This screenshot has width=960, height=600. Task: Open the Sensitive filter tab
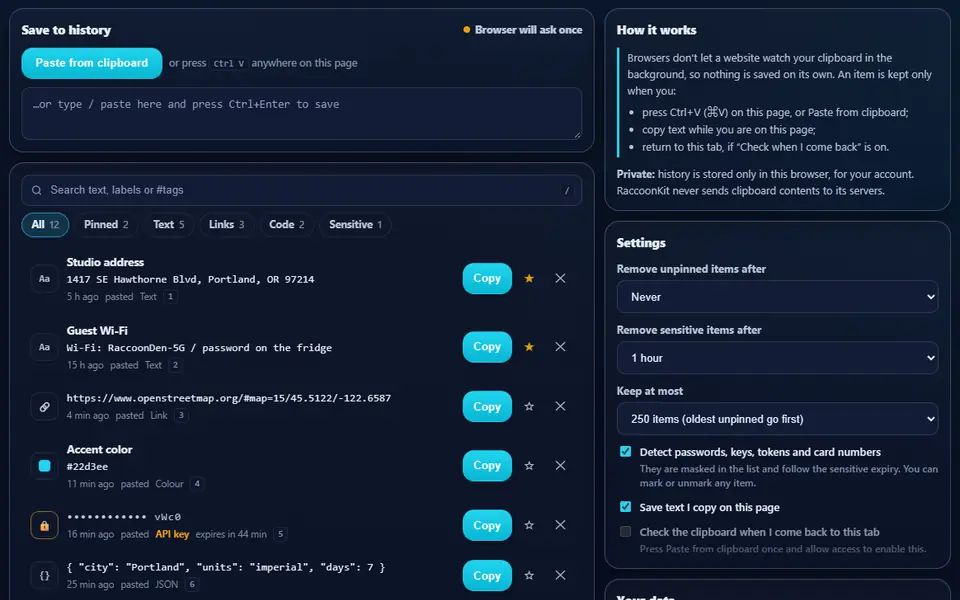[x=355, y=225]
